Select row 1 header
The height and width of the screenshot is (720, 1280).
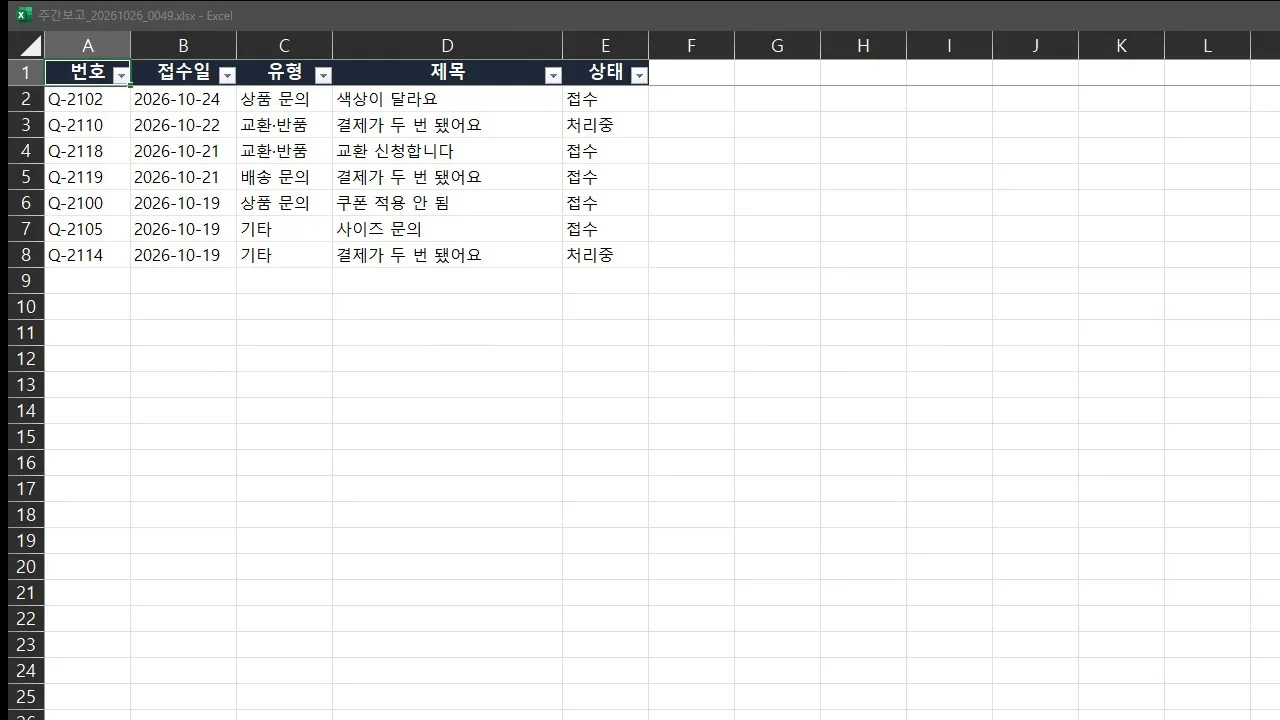[x=26, y=73]
